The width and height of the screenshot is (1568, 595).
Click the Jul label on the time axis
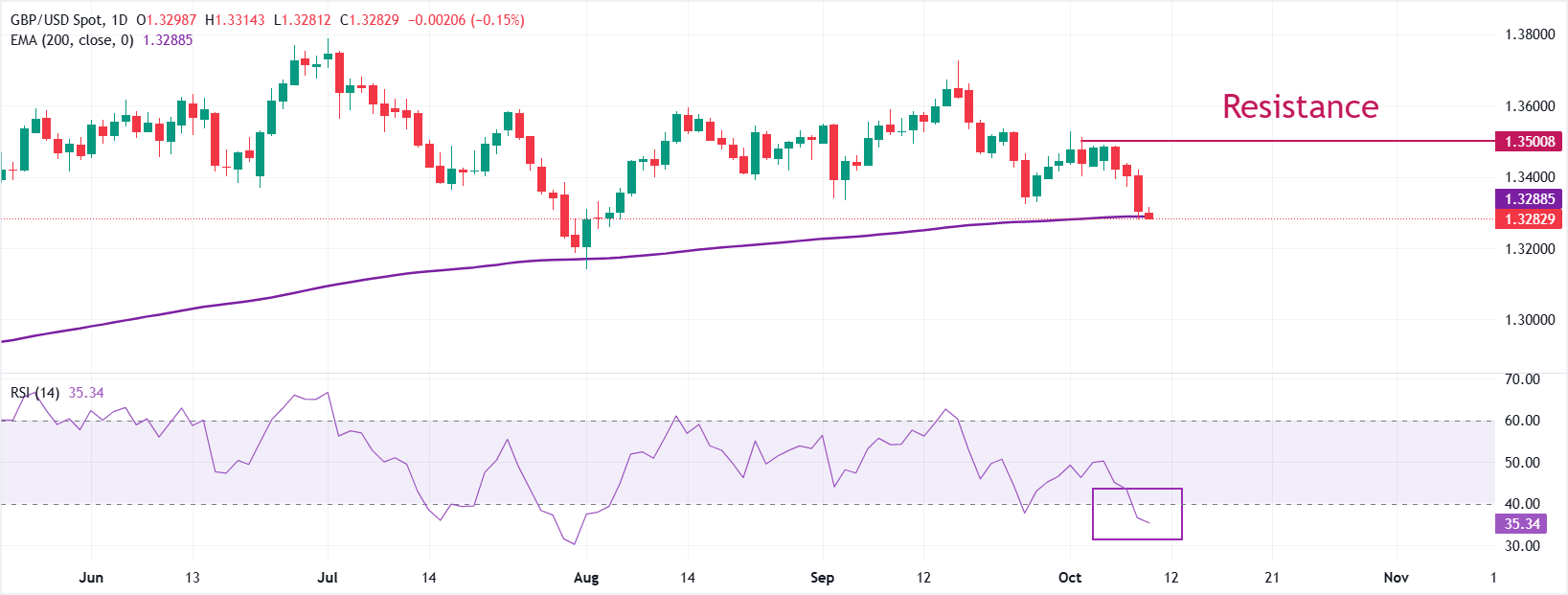point(328,578)
